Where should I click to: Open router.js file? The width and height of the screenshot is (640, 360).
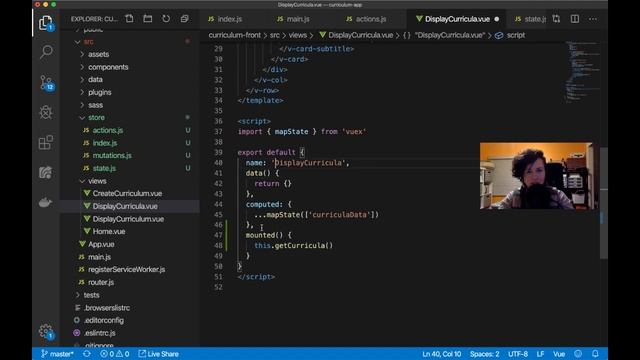click(101, 282)
